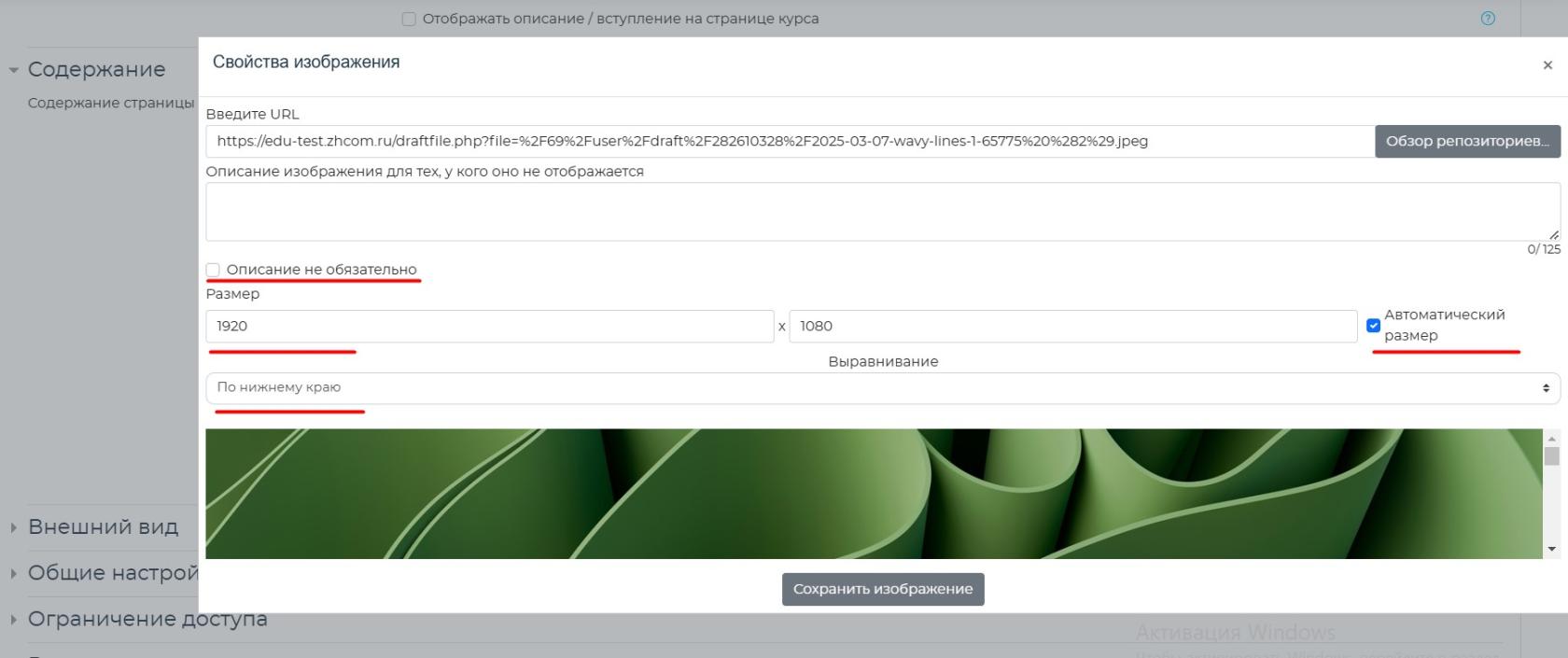Viewport: 1568px width, 658px height.
Task: Select the height field containing 1080
Action: click(x=1072, y=327)
